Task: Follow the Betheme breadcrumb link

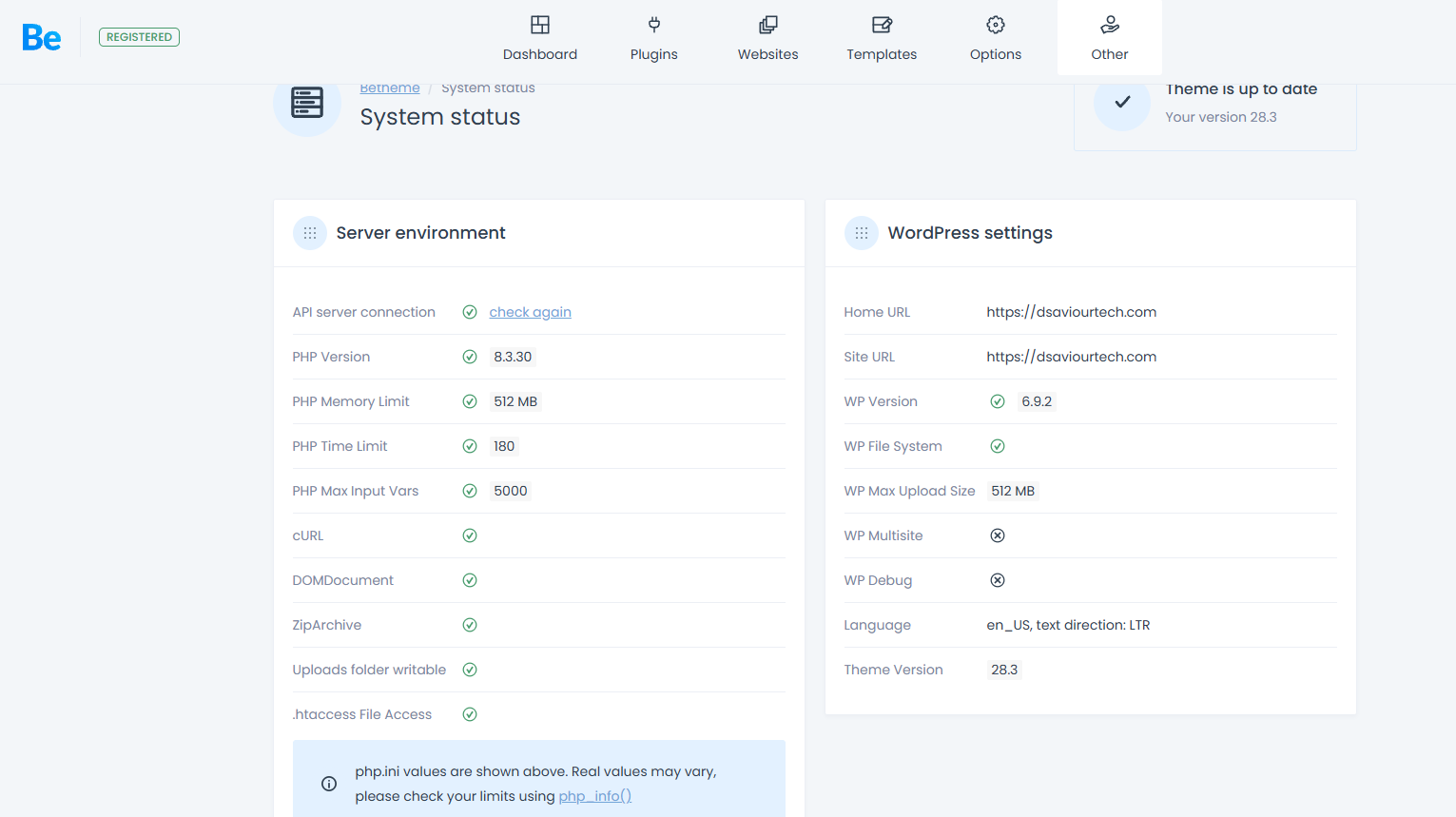Action: [x=390, y=88]
